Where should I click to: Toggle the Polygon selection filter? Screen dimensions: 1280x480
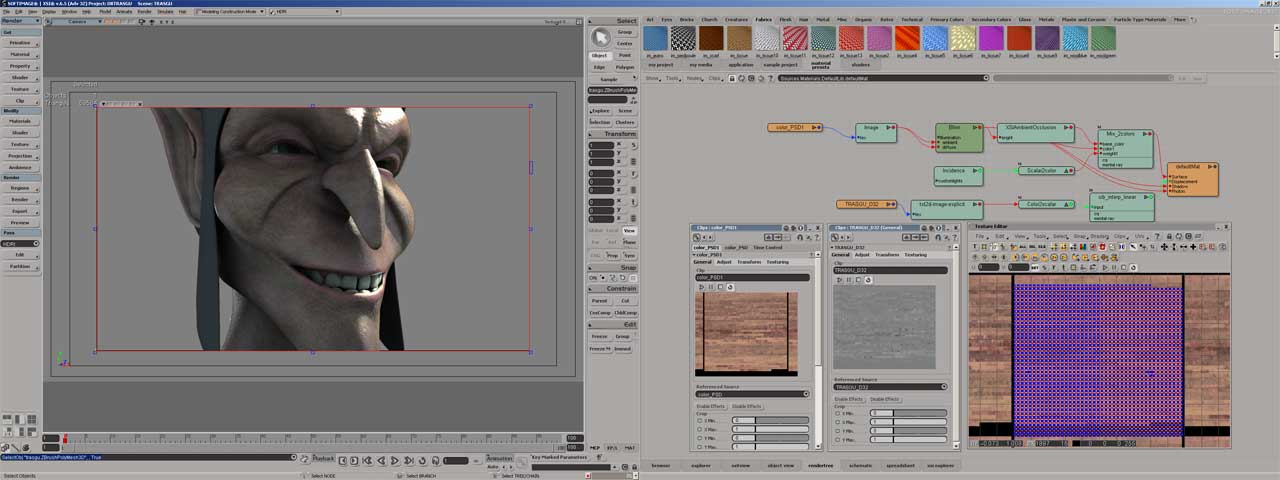click(625, 67)
